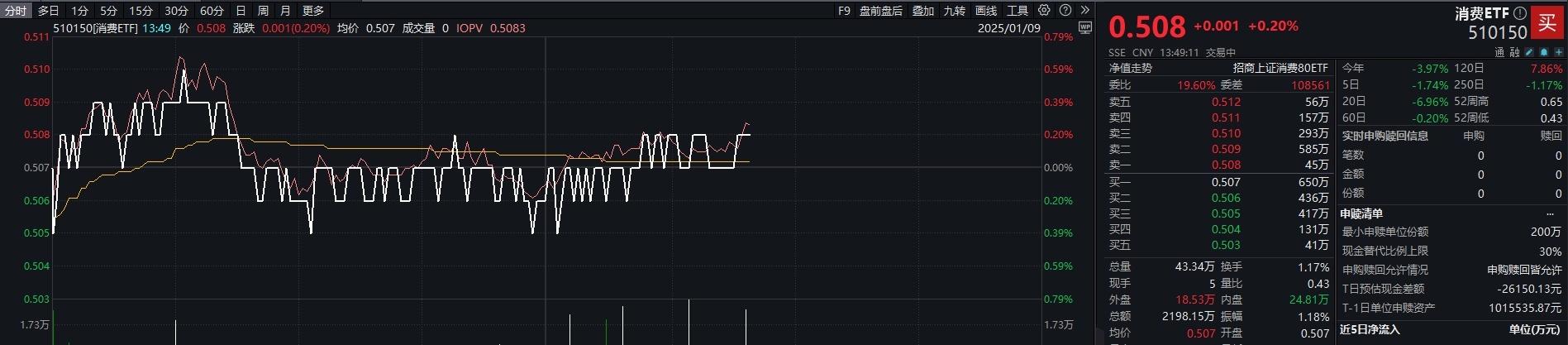Click the info icon beside 消费ETF

1519,13
